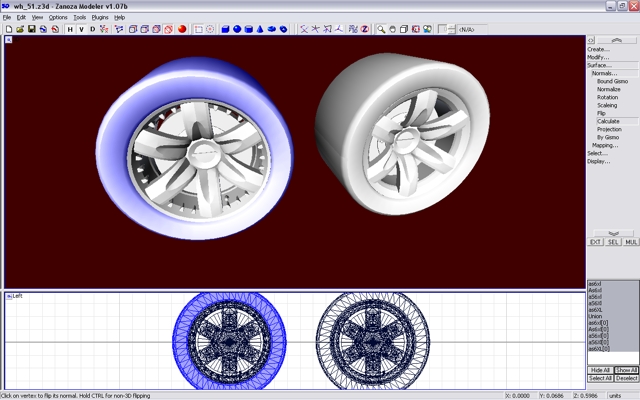Screen dimensions: 640x400
Task: Expand the Modify... panel section
Action: (x=599, y=57)
